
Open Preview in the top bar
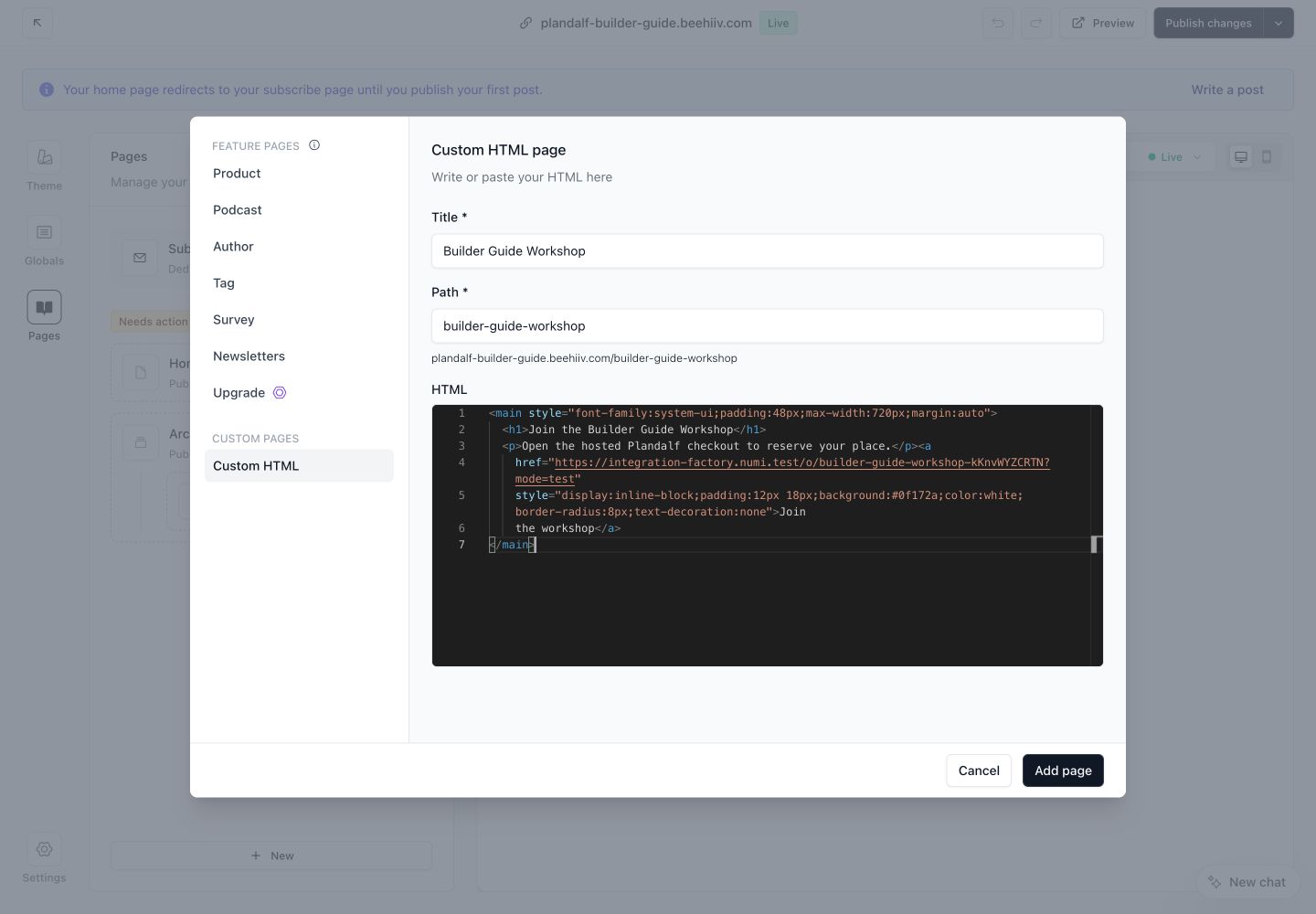coord(1102,23)
